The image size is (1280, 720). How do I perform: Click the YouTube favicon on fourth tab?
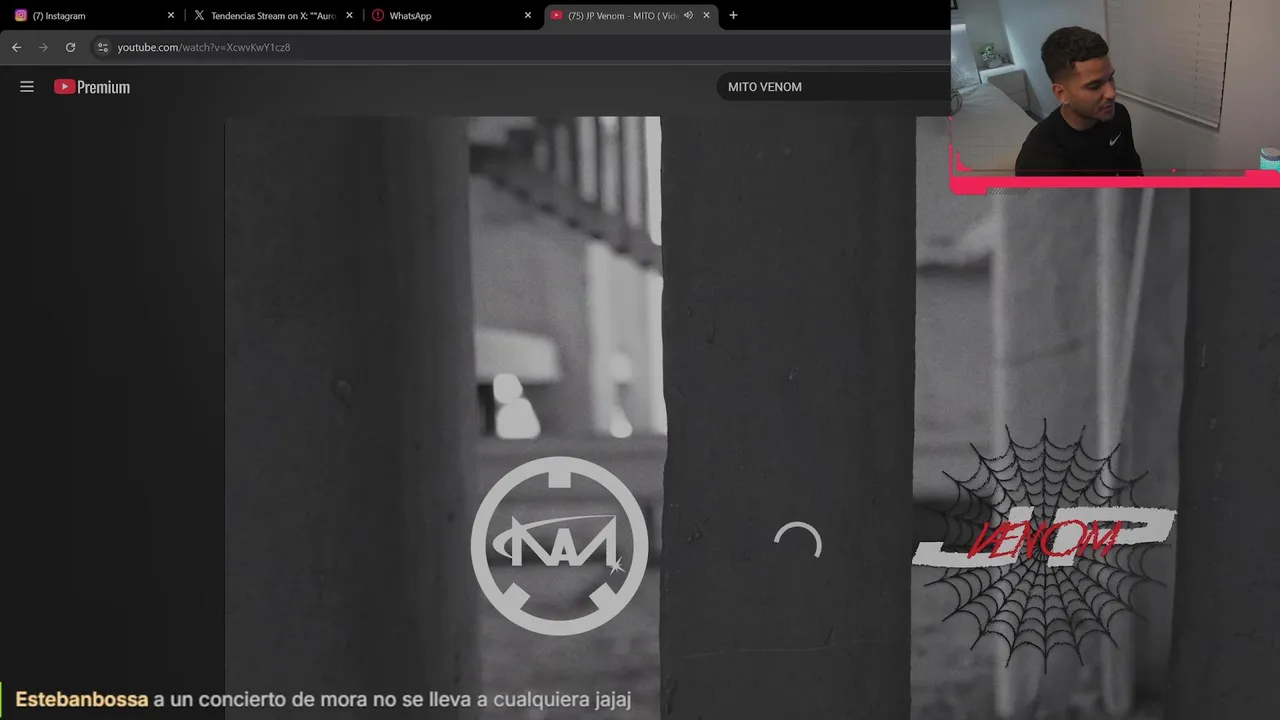[556, 15]
